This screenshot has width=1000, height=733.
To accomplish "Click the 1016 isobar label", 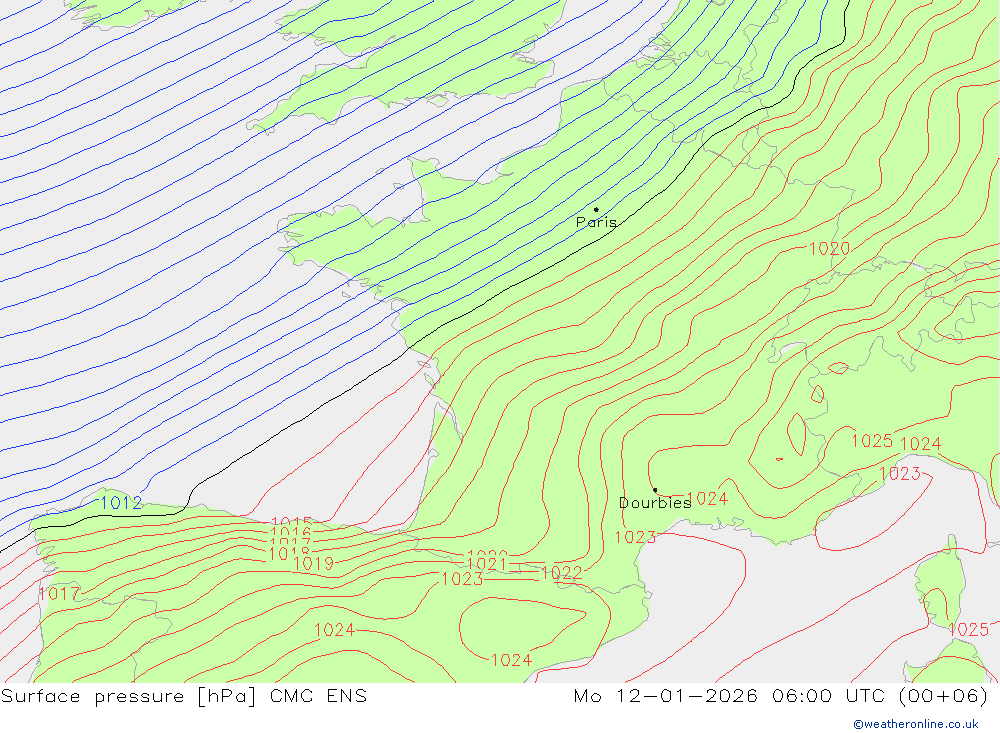I will click(291, 533).
